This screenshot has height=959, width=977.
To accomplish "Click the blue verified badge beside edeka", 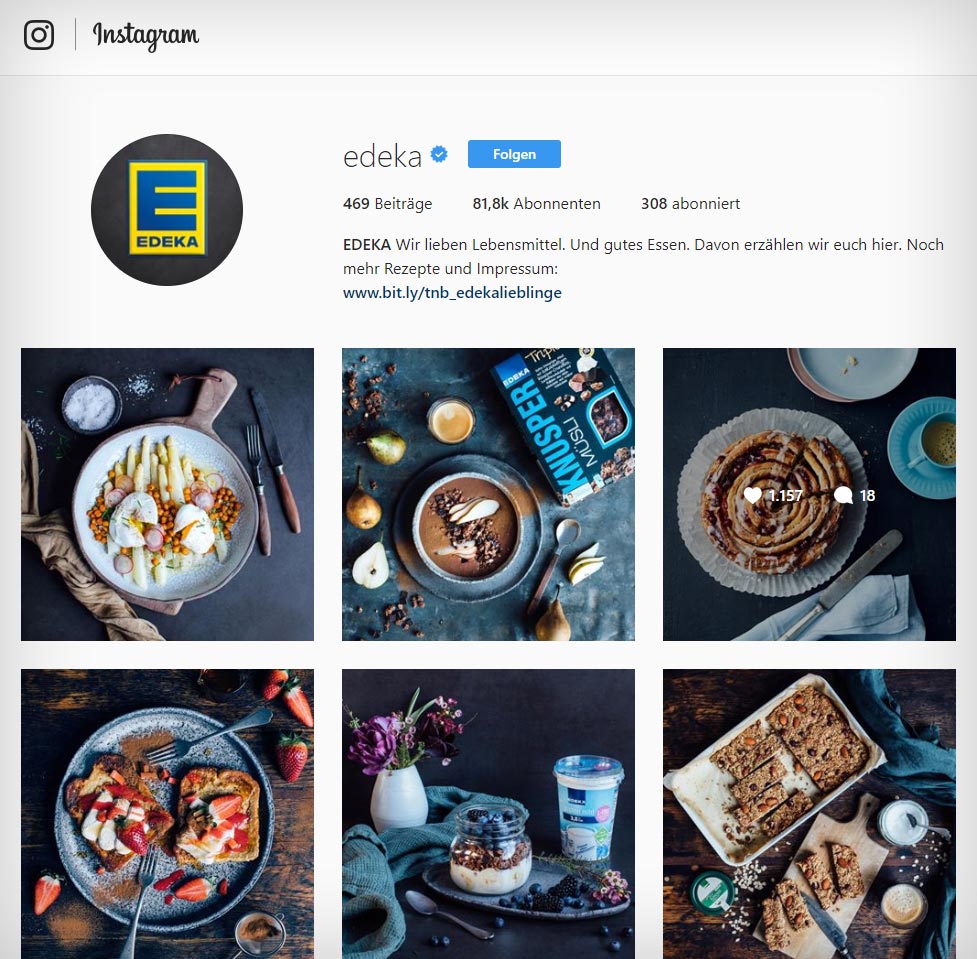I will pos(439,154).
